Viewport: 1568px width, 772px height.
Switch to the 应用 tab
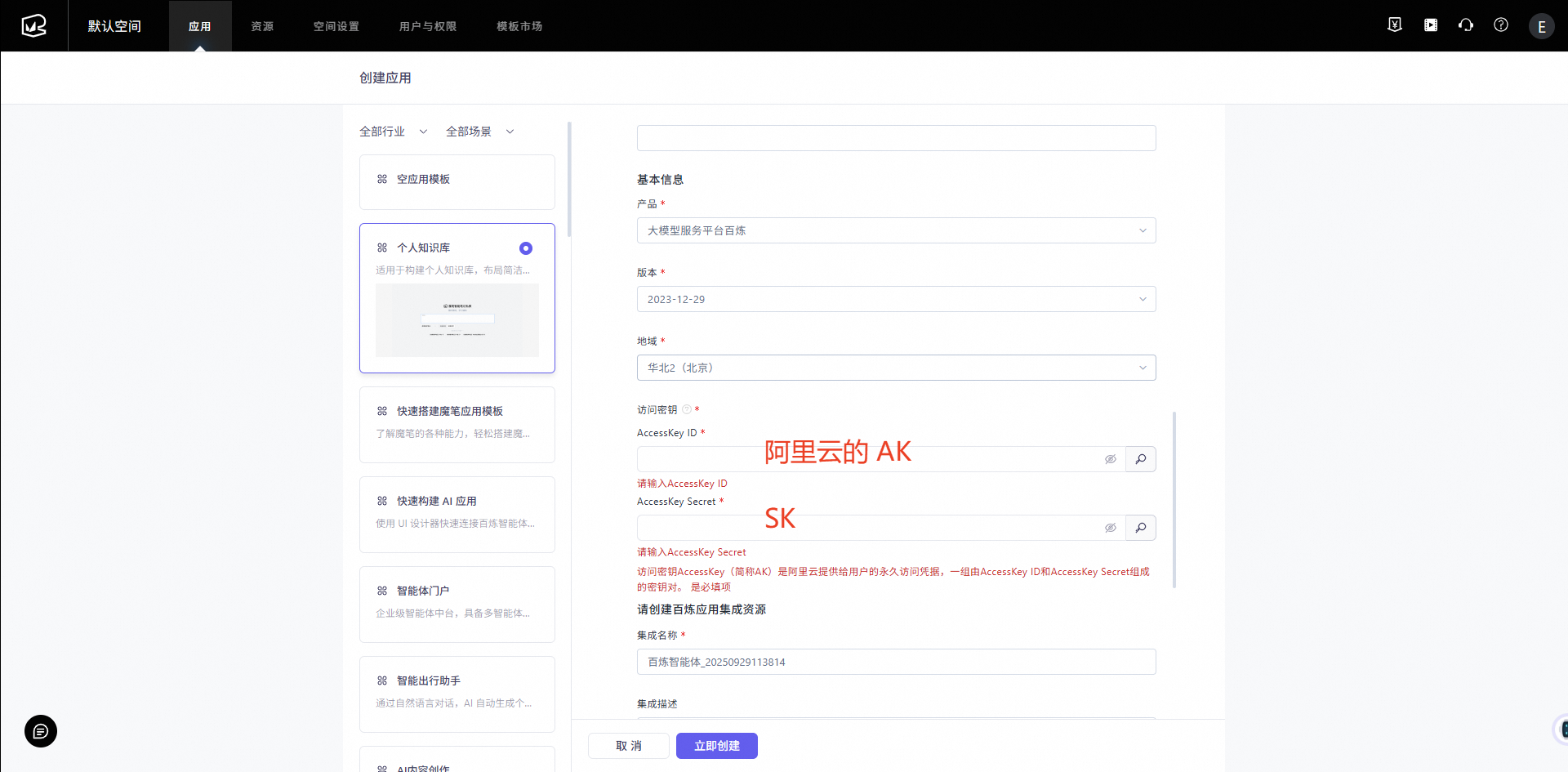(200, 26)
